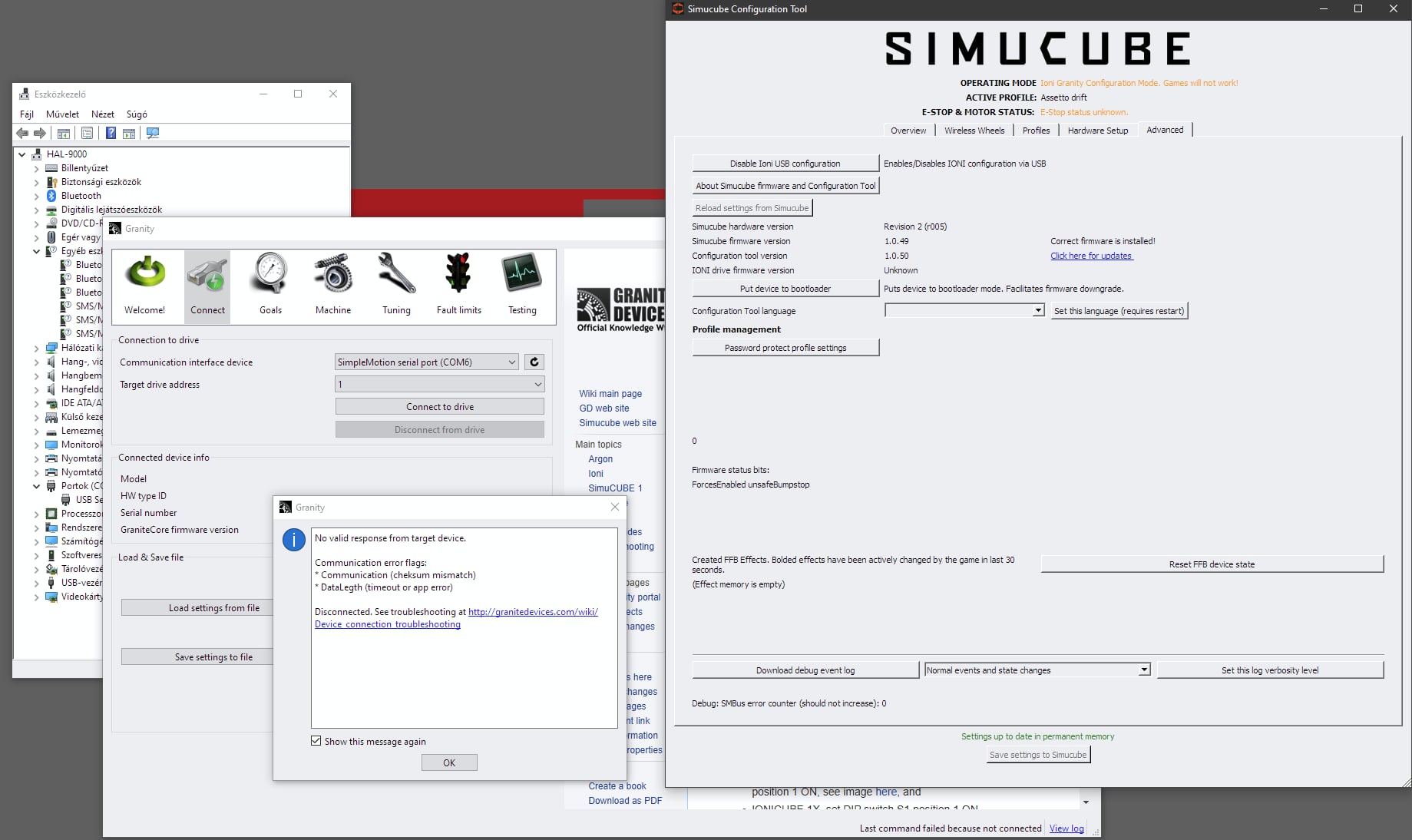
Task: Click the refresh serial ports icon
Action: click(x=534, y=362)
